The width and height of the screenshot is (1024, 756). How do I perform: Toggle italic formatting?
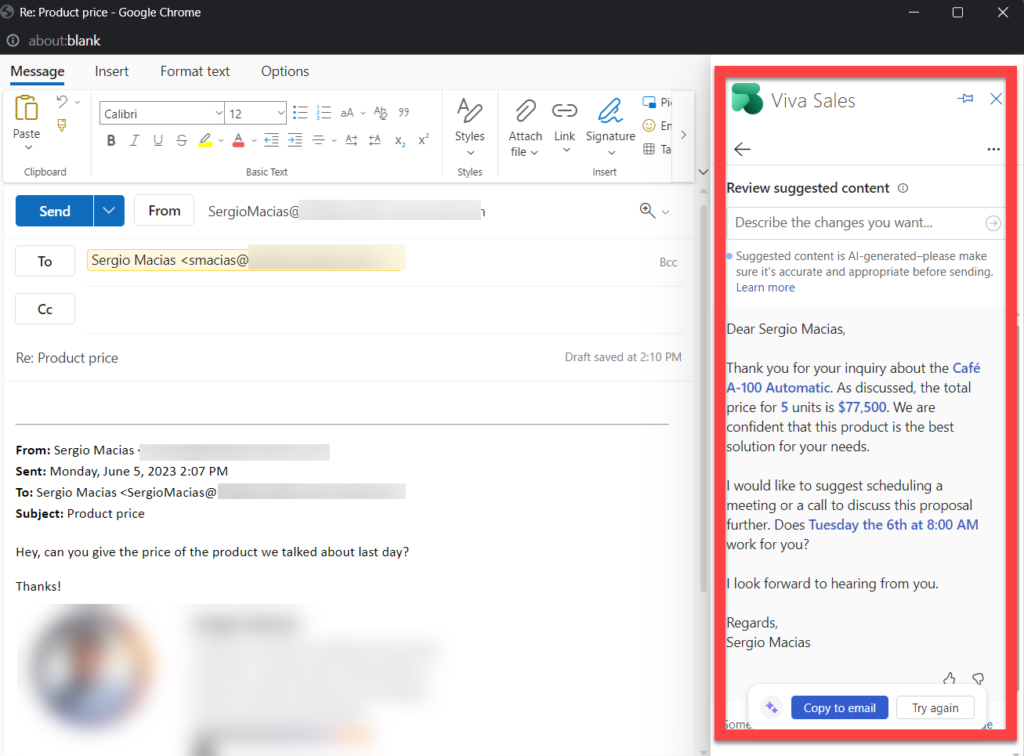click(x=135, y=140)
